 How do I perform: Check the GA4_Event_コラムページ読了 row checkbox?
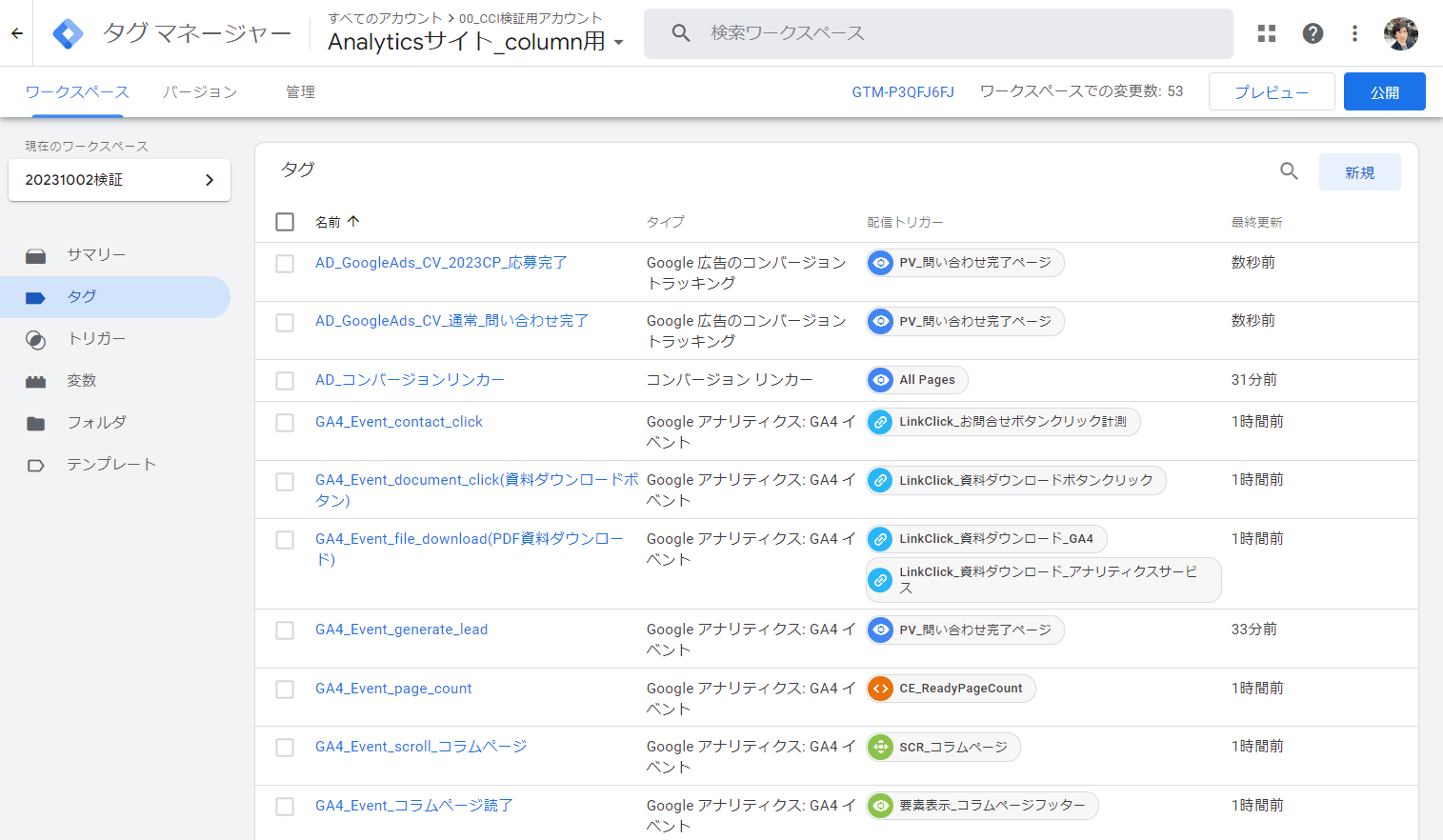tap(285, 807)
